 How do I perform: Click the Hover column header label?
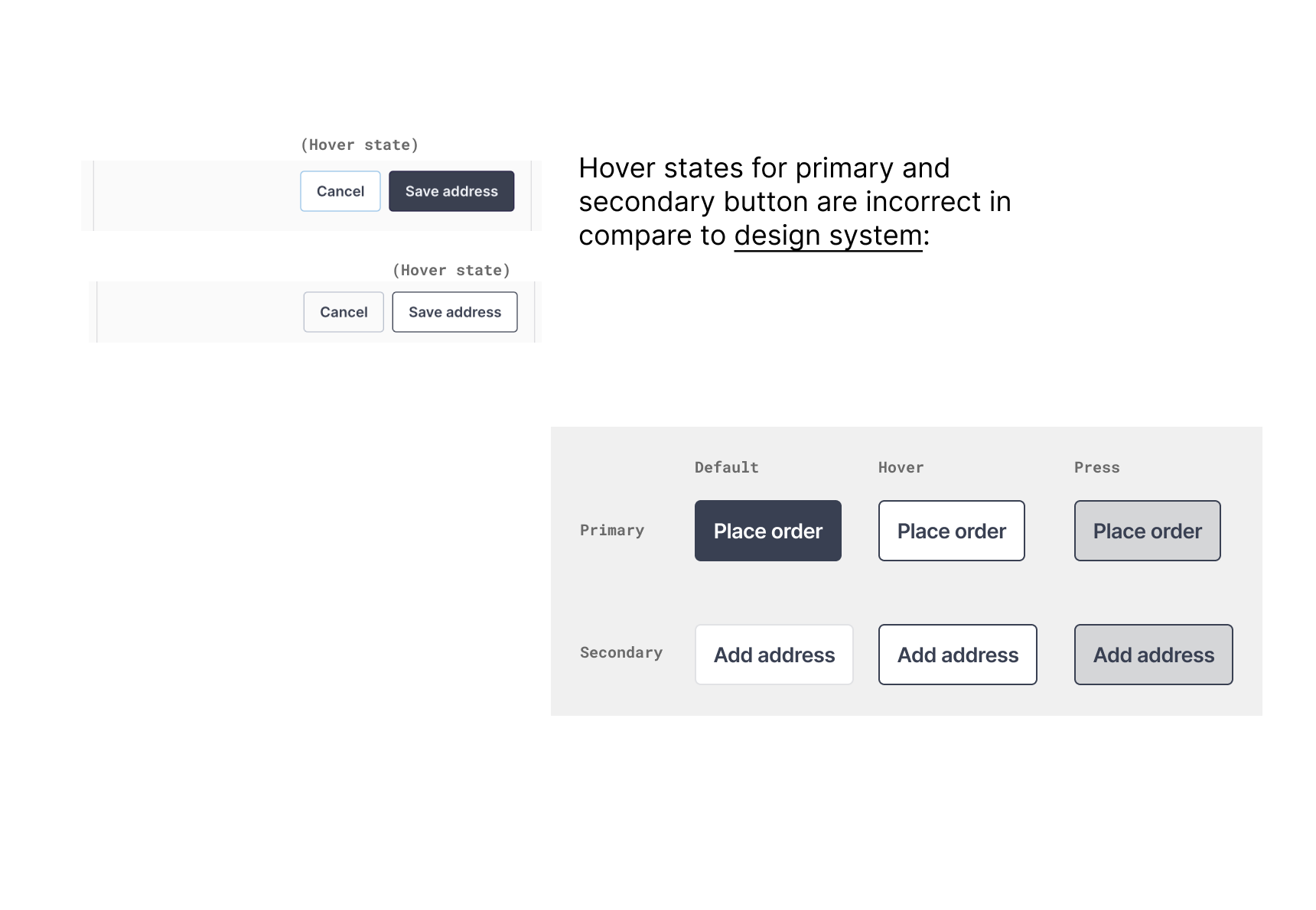[901, 466]
